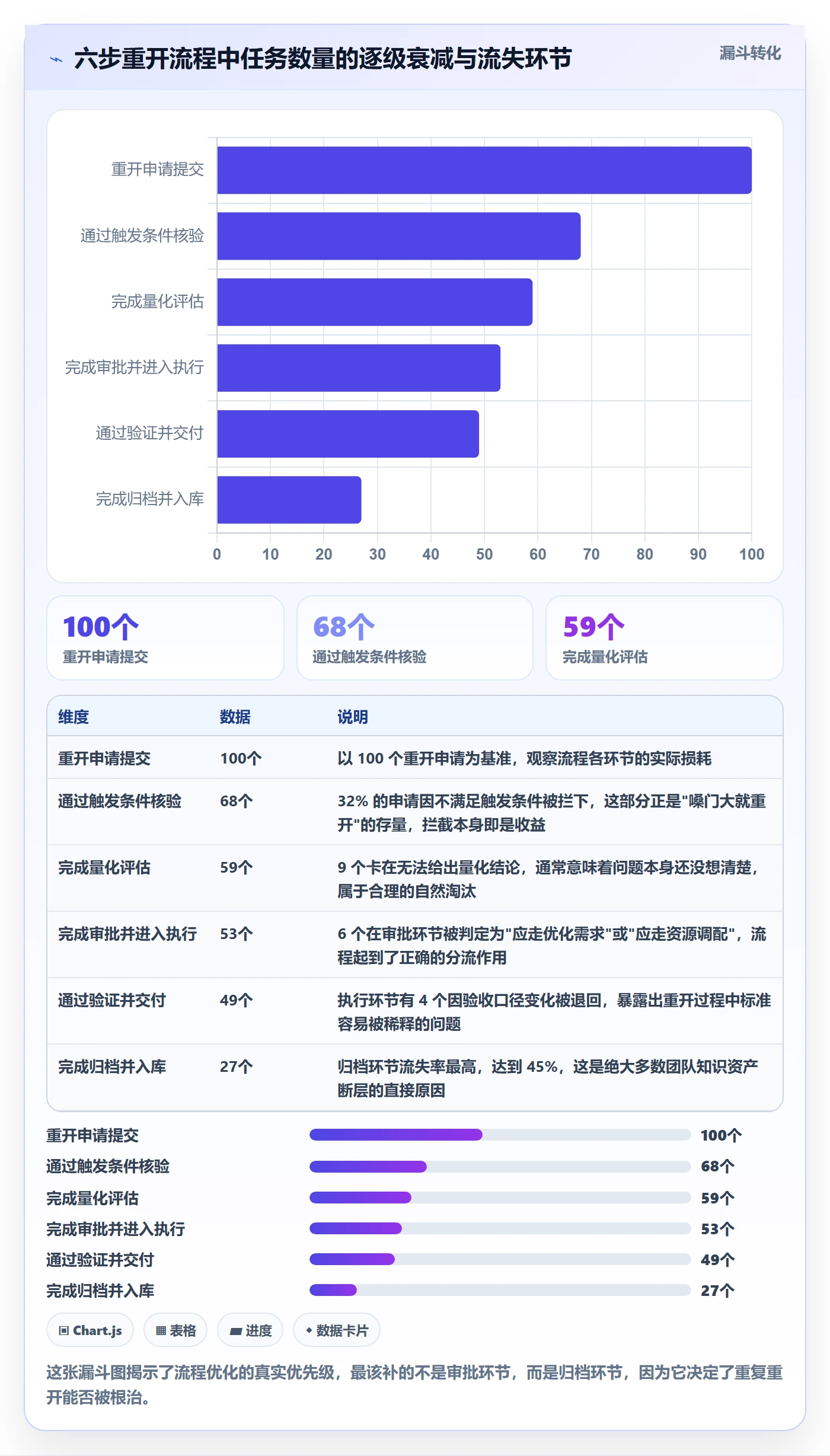The width and height of the screenshot is (830, 1456).
Task: Click the 数据 table column header
Action: 235,717
